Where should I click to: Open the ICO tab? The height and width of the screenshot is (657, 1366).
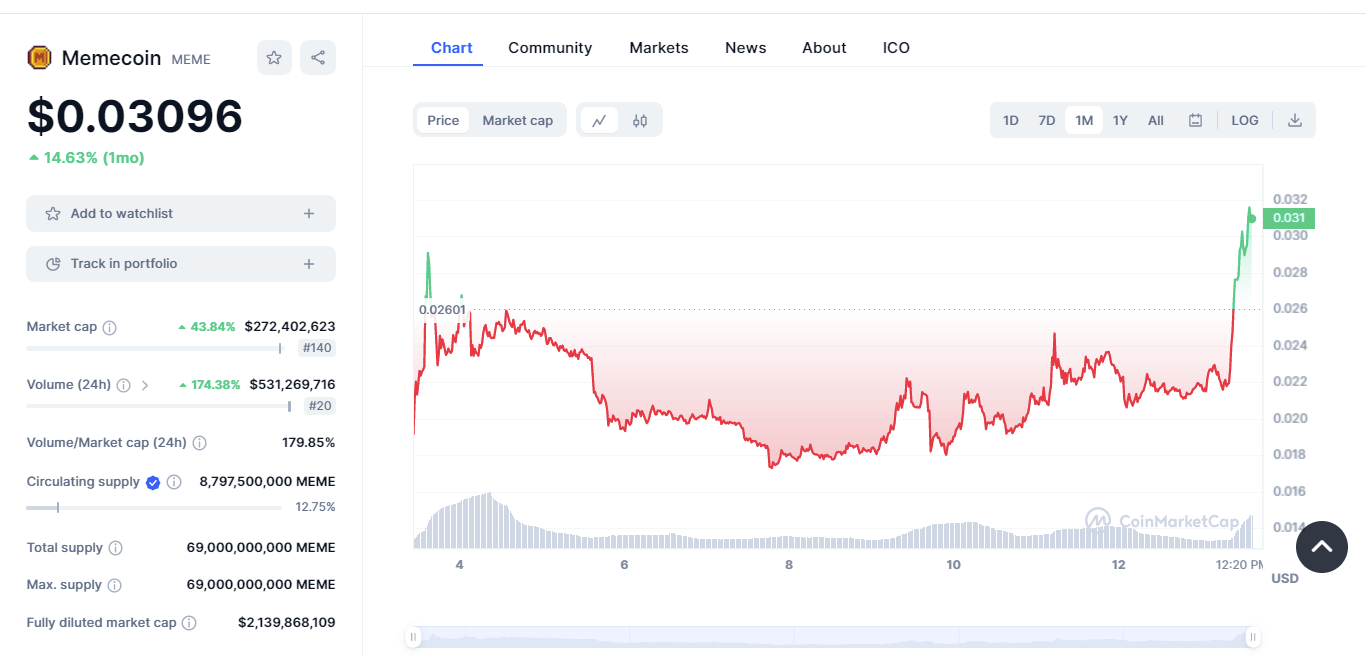click(x=896, y=47)
